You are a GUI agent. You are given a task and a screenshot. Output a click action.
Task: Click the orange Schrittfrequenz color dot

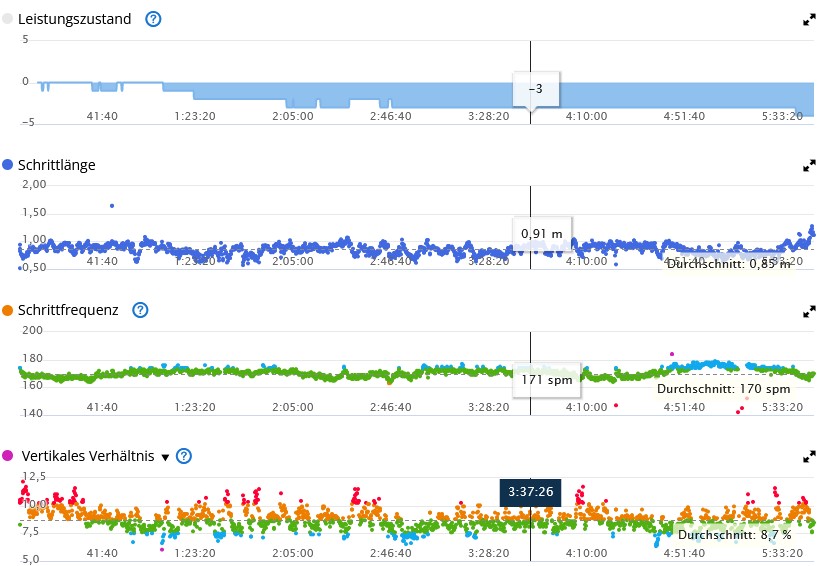point(8,310)
